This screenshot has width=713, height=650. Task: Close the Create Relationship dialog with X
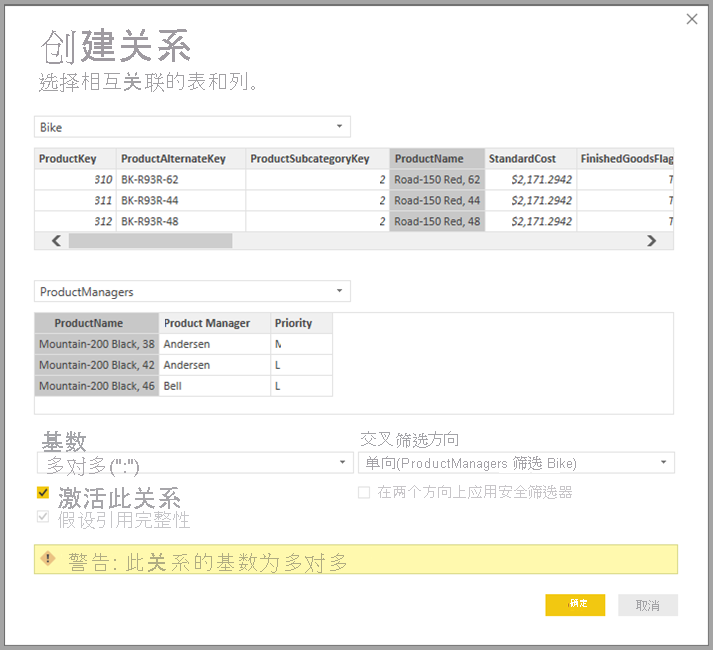691,19
